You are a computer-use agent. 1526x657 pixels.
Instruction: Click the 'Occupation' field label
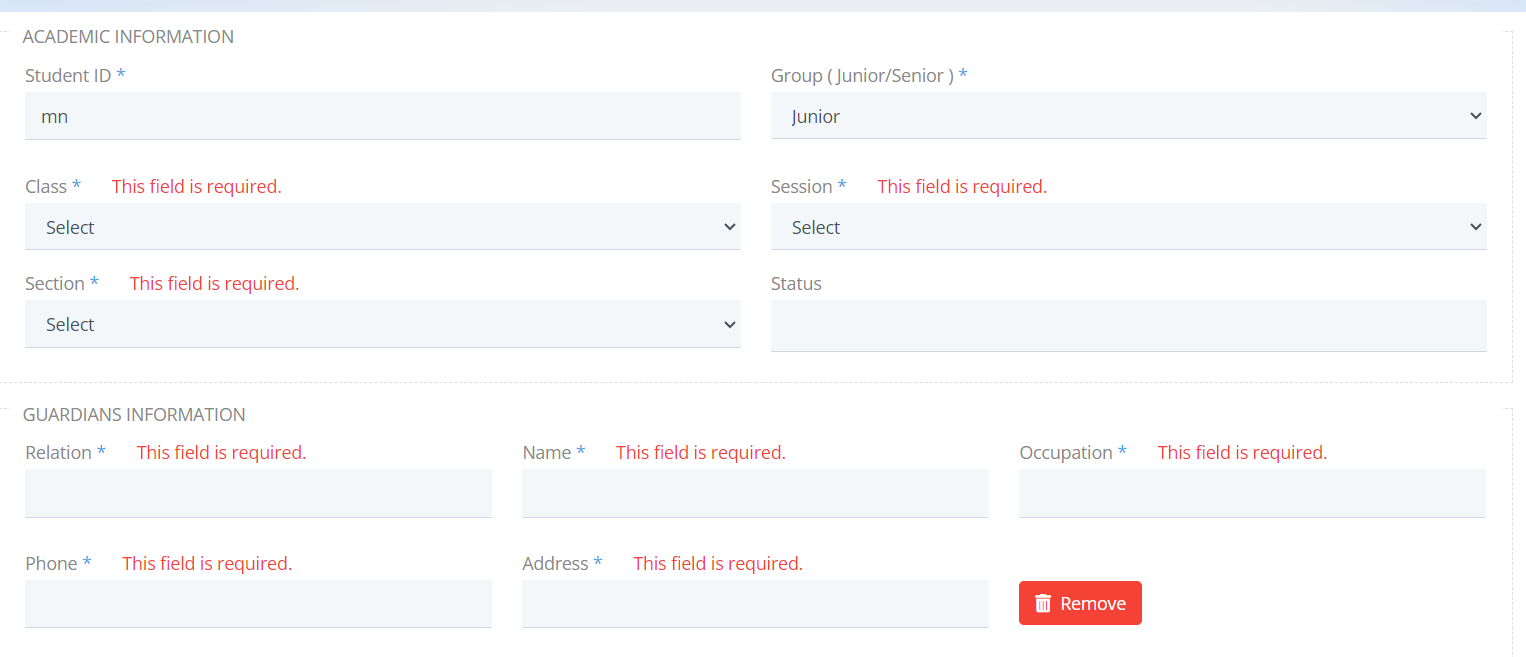click(1065, 452)
